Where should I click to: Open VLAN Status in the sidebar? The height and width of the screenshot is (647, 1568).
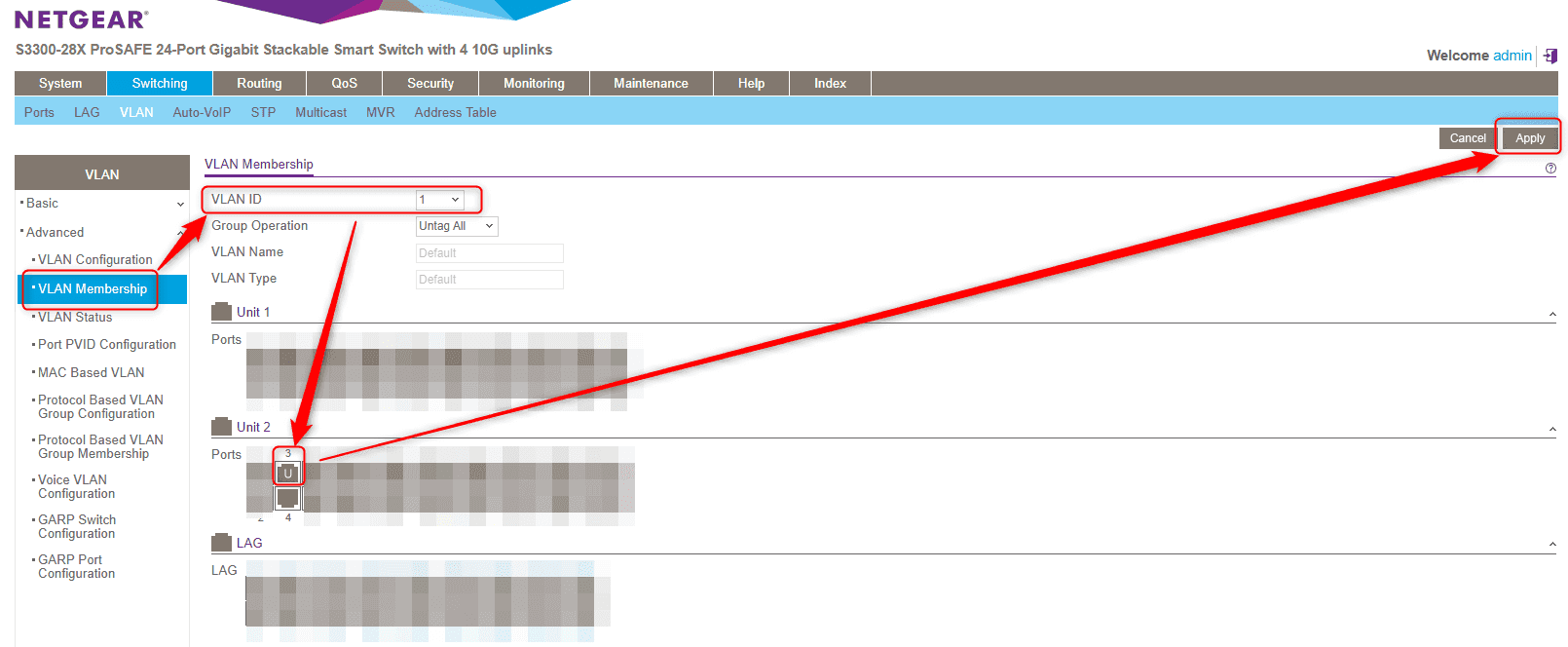pyautogui.click(x=75, y=318)
